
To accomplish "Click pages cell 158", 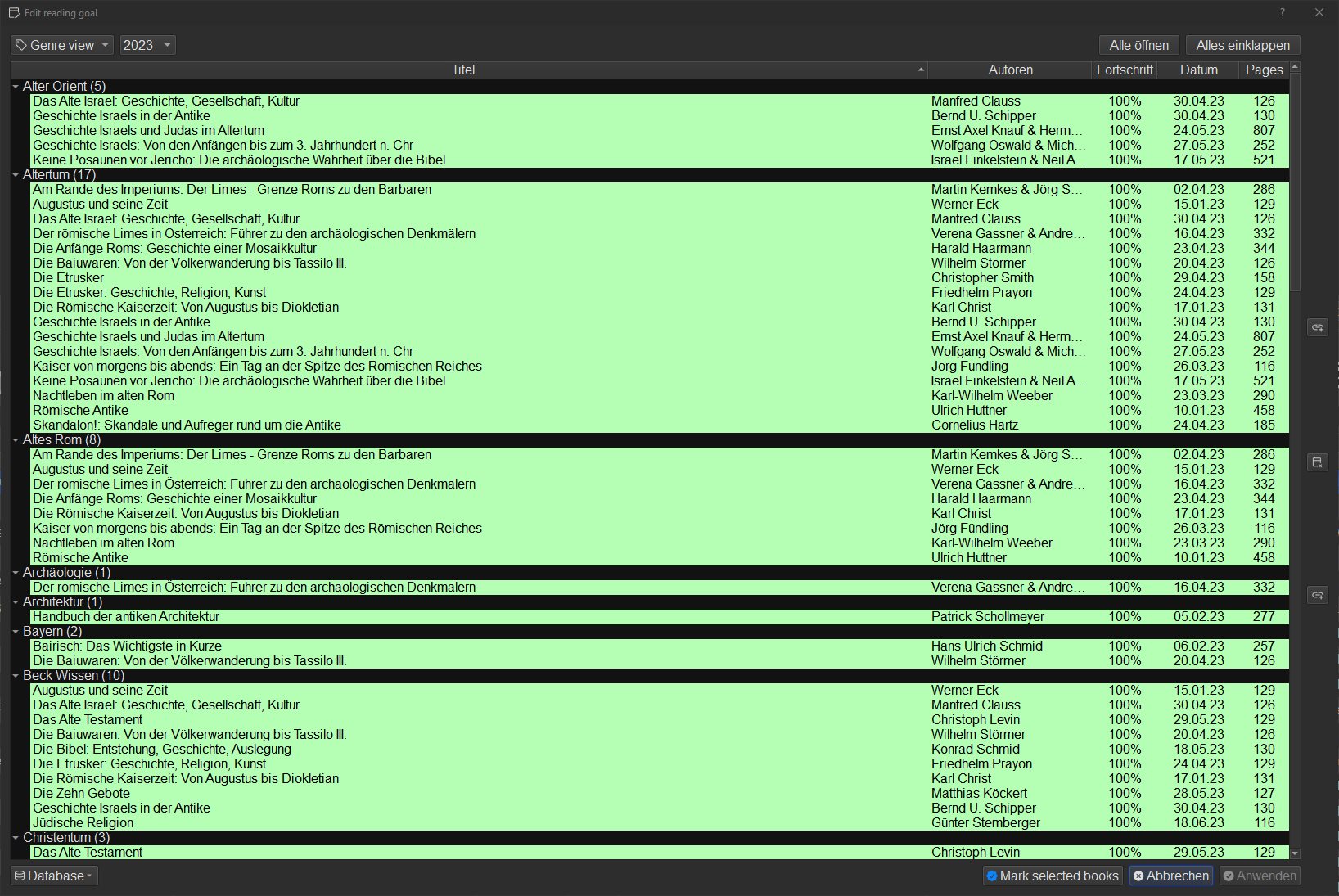I will (1264, 277).
